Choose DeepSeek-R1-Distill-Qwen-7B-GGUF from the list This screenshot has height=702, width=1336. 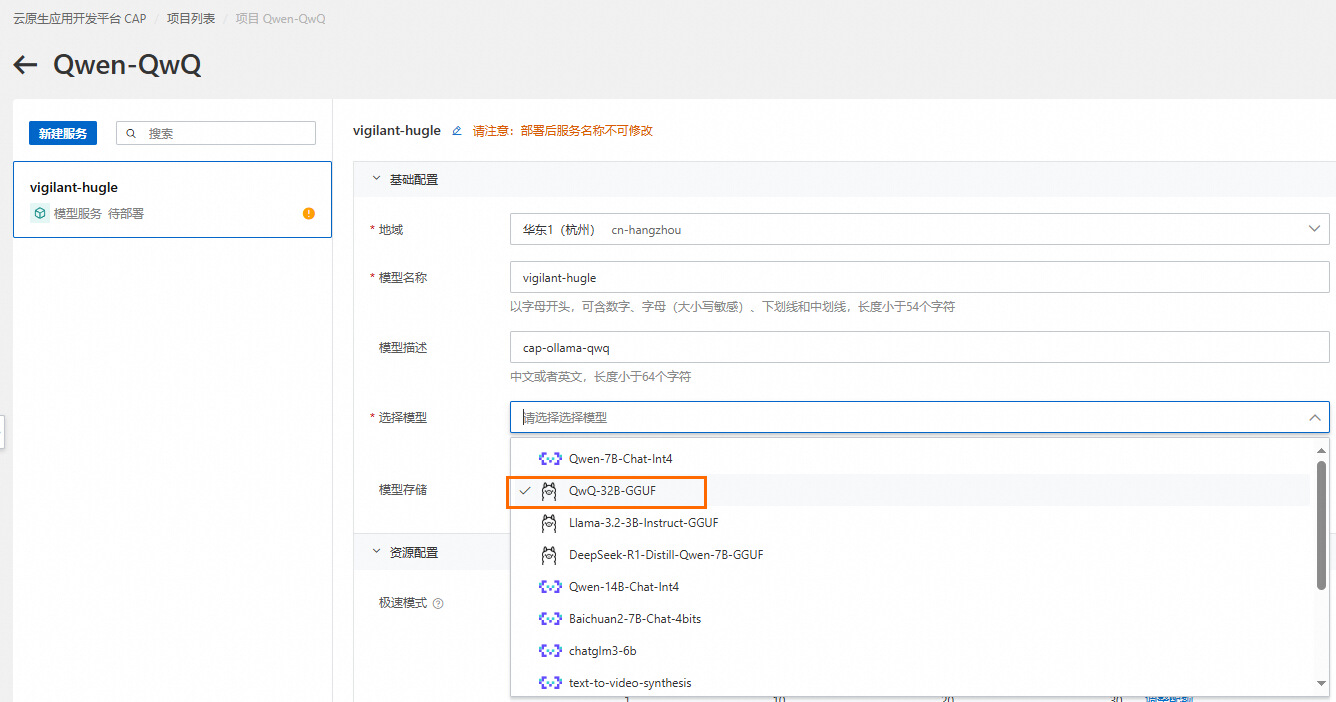(x=665, y=555)
